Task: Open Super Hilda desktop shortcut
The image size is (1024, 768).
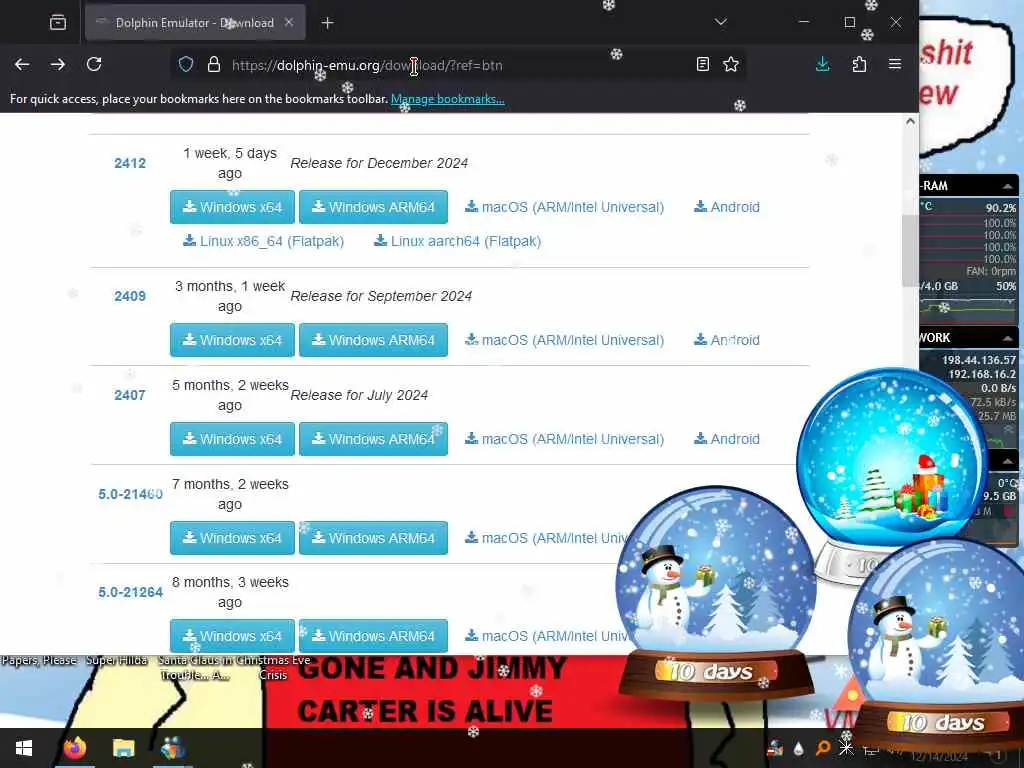Action: [117, 660]
